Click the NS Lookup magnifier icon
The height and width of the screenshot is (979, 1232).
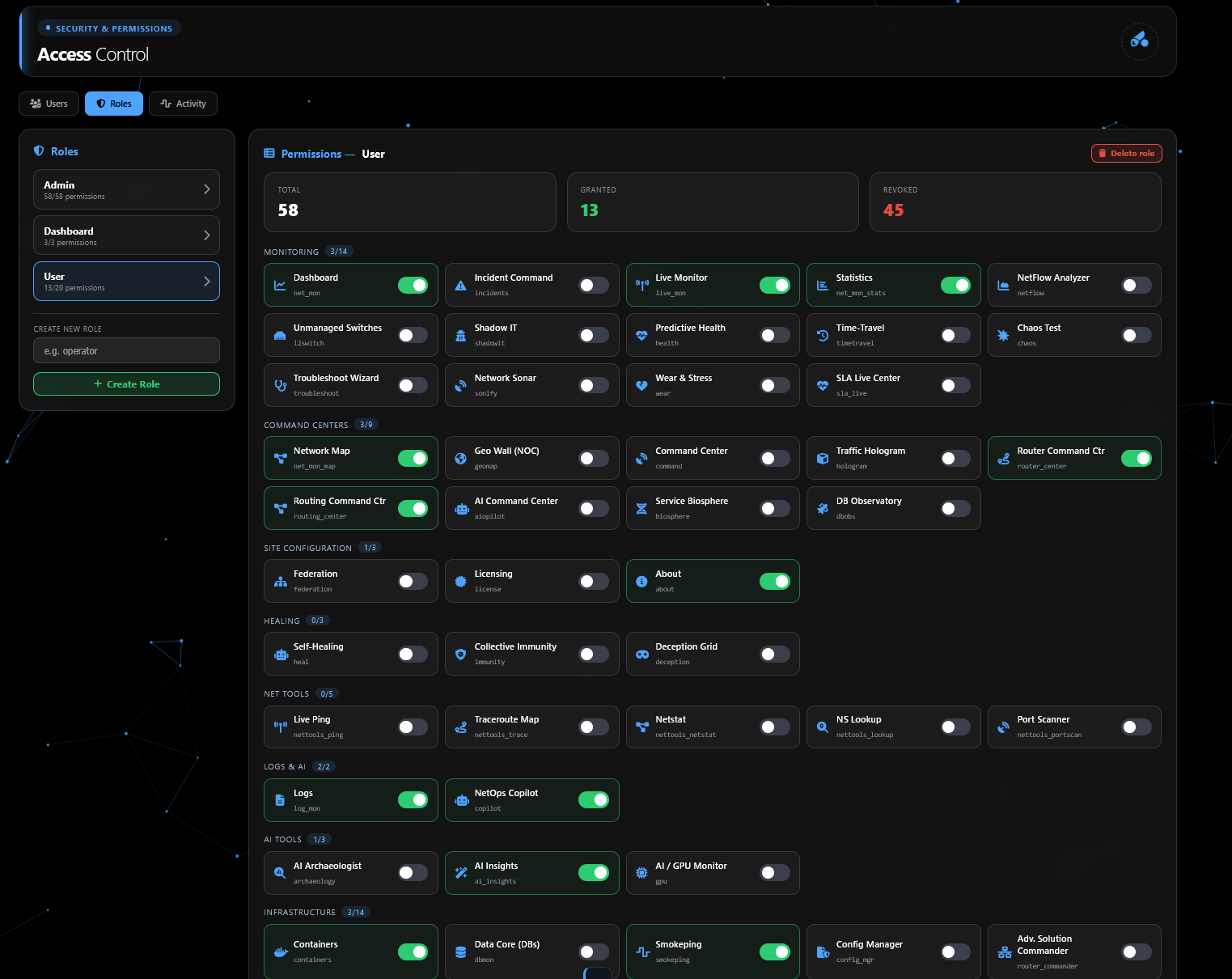click(x=822, y=727)
